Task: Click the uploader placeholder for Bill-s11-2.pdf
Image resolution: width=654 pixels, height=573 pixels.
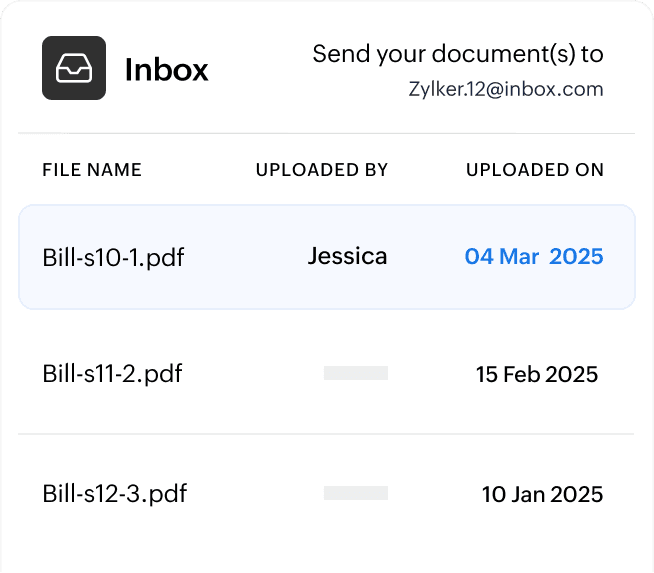Action: (355, 373)
